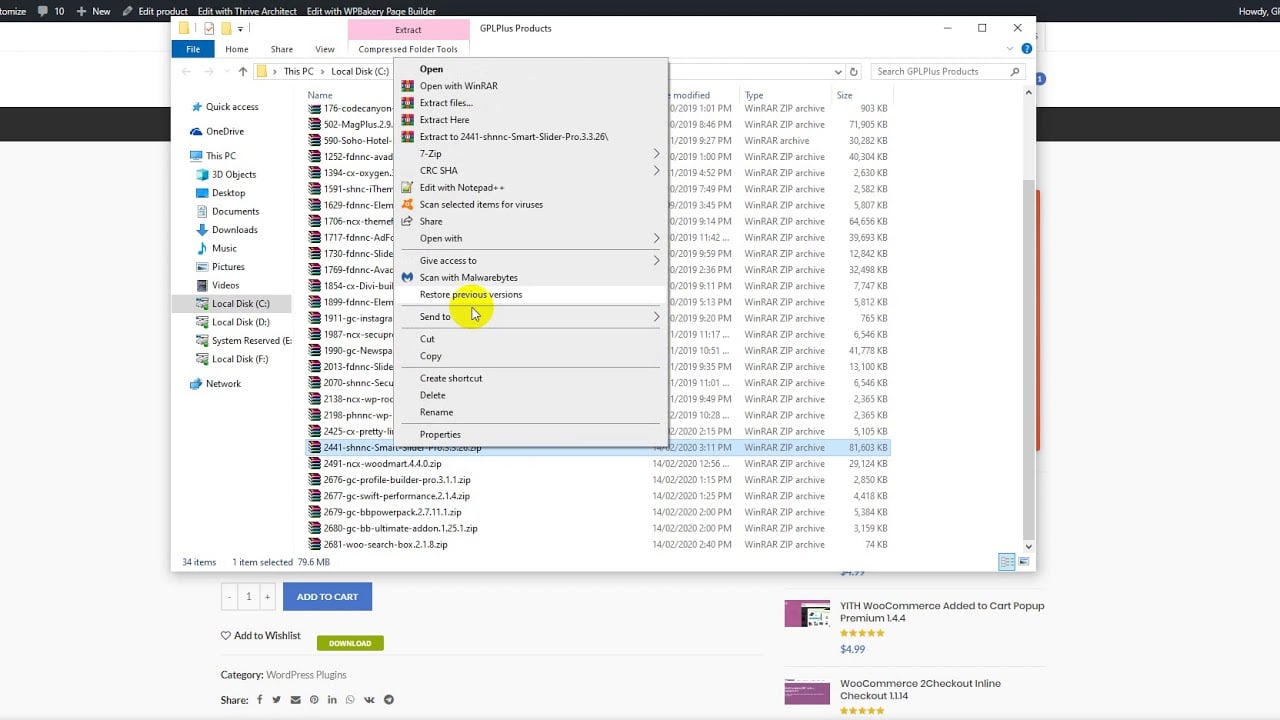This screenshot has width=1280, height=720.
Task: Open the 7-Zip submenu
Action: point(531,154)
